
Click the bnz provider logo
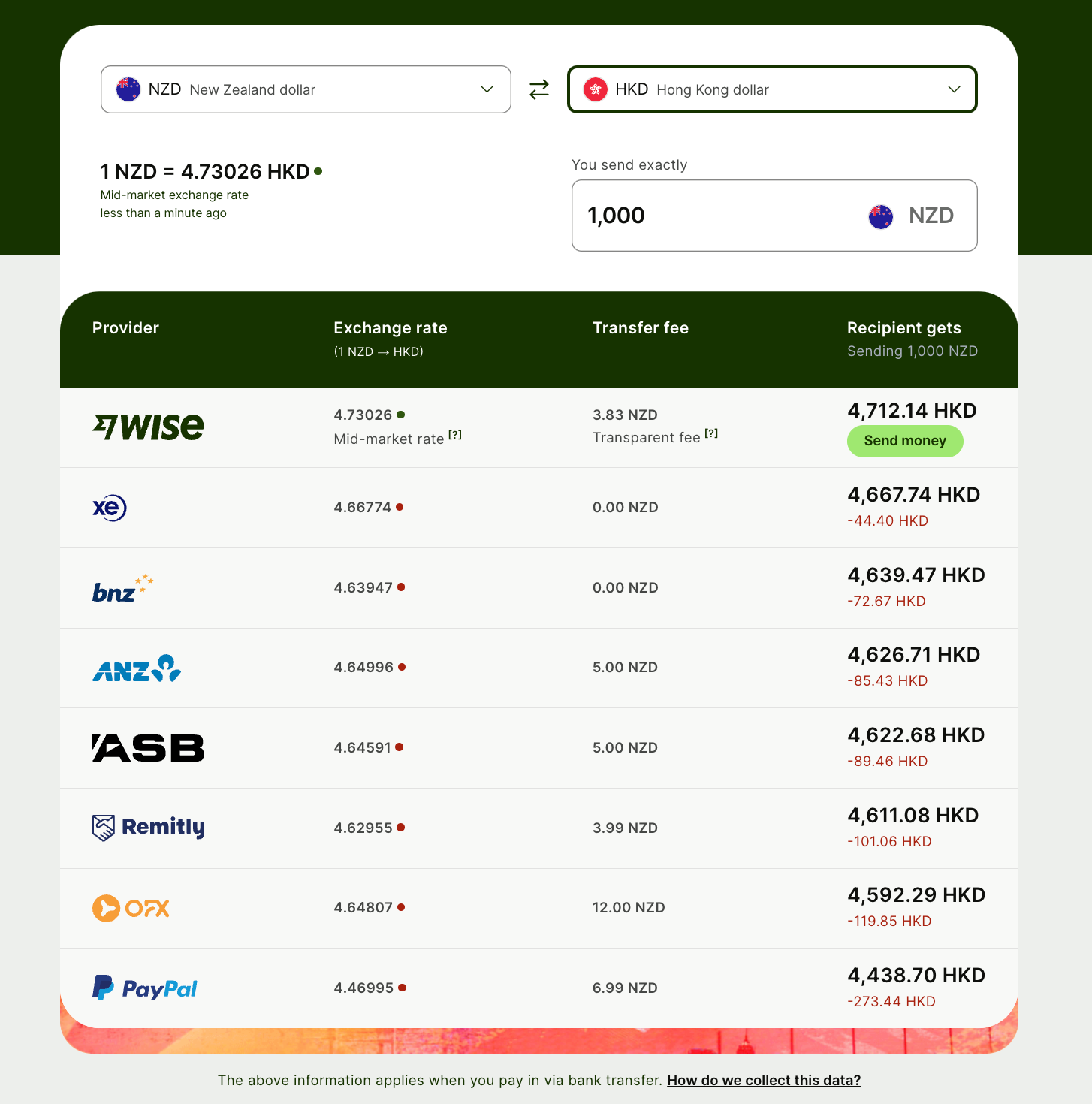[123, 588]
